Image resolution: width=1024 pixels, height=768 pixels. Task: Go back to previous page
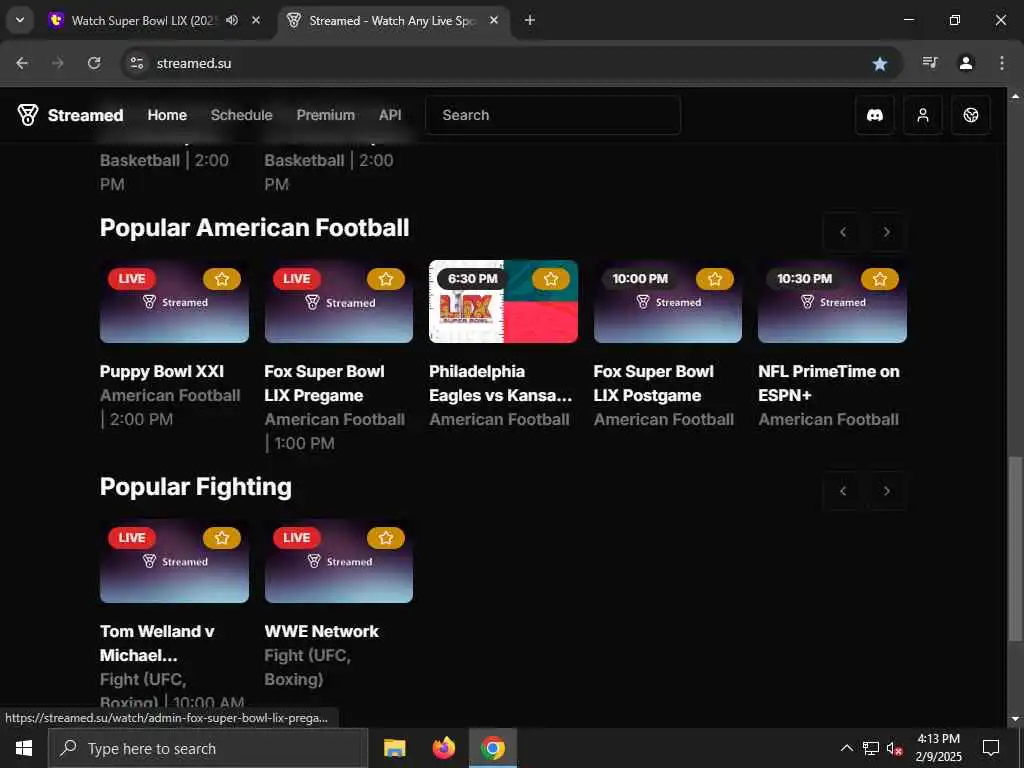[22, 63]
